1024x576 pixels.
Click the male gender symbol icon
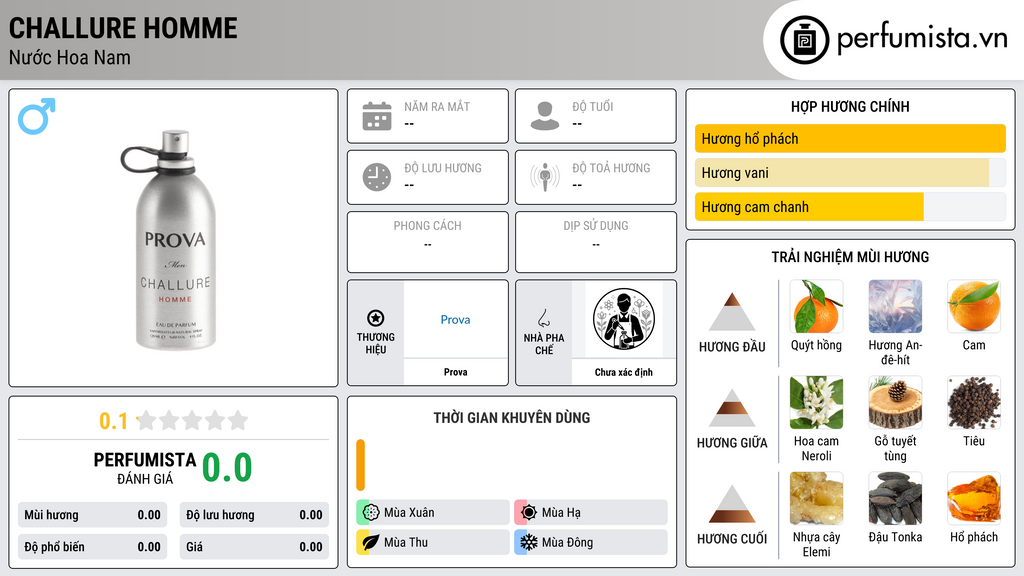pos(37,116)
